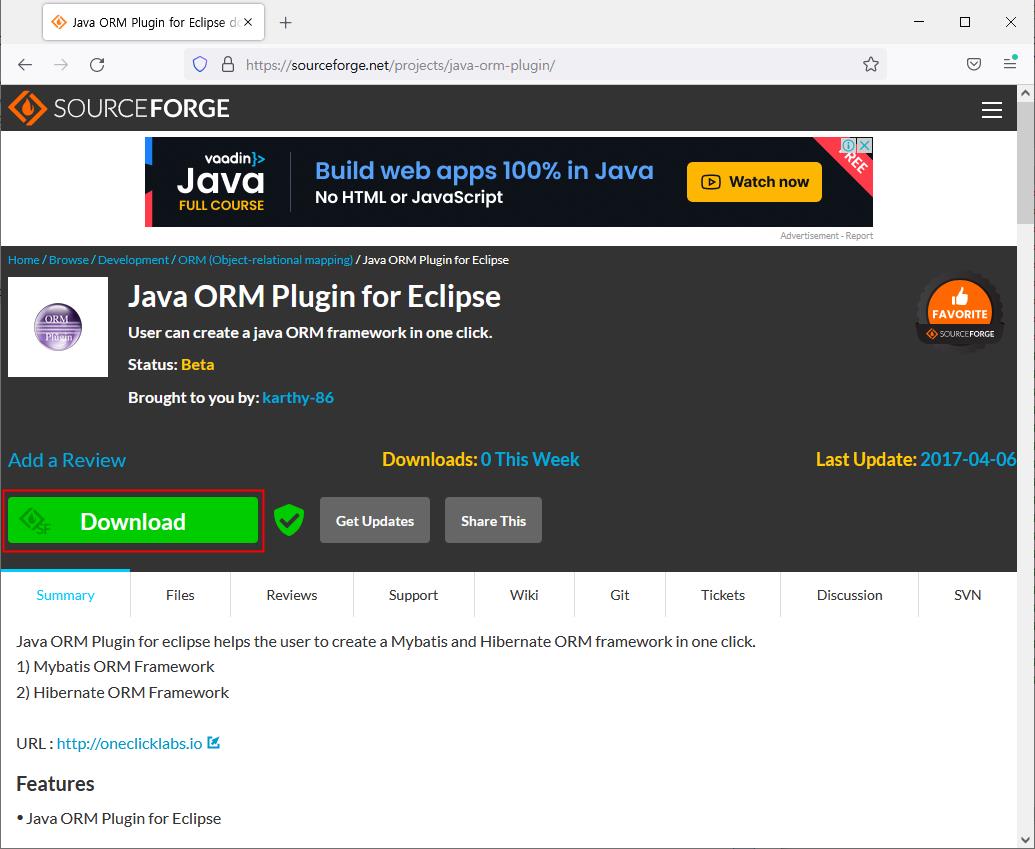The height and width of the screenshot is (849, 1035).
Task: Open the karthy-86 author link
Action: click(x=298, y=397)
